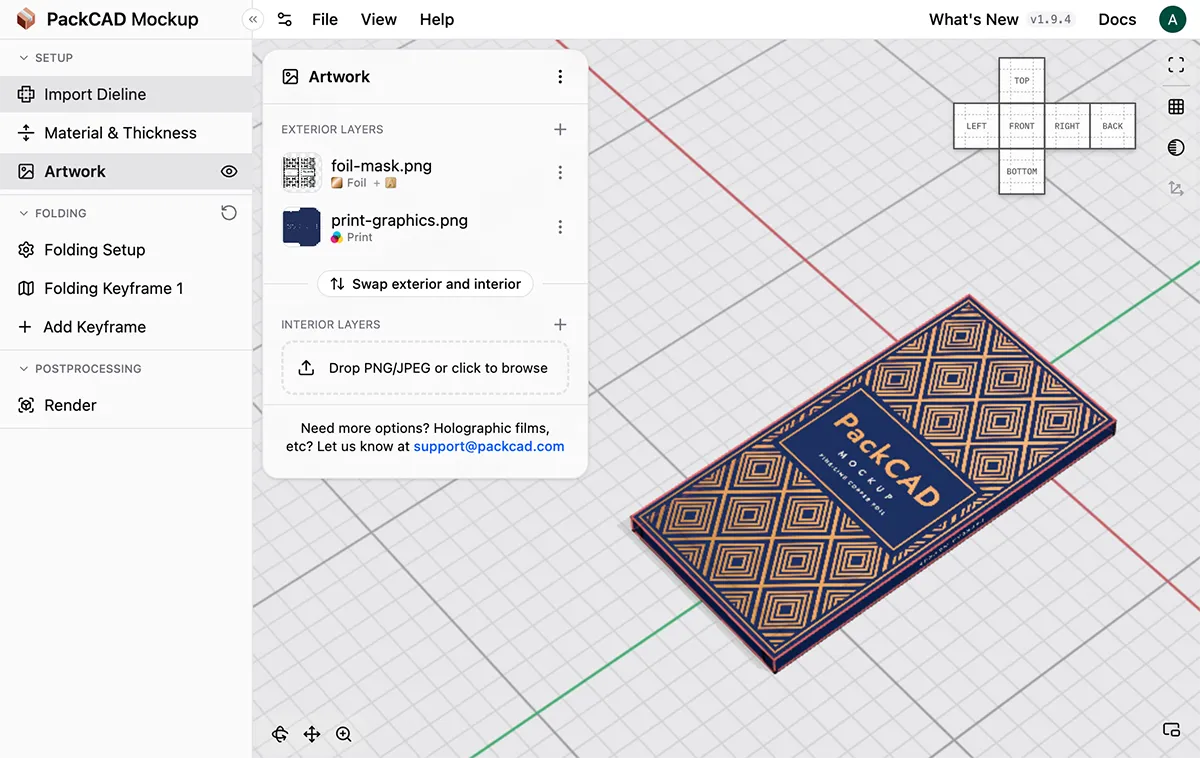Select the orbit rotate tool
This screenshot has height=758, width=1200.
[280, 734]
